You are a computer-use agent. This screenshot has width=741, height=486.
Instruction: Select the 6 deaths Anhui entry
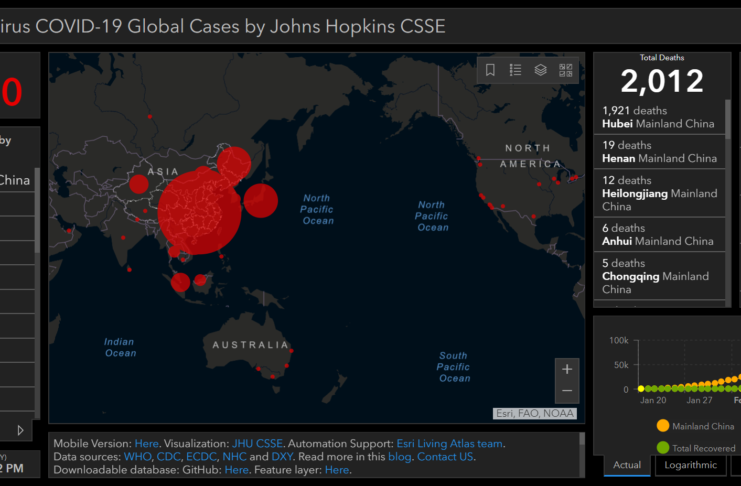tap(659, 234)
